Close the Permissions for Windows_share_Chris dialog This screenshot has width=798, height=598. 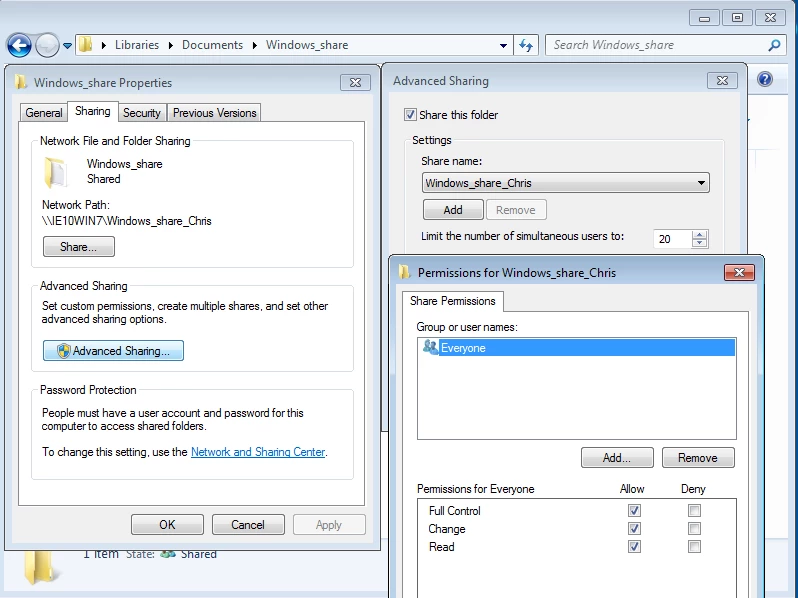pyautogui.click(x=739, y=272)
